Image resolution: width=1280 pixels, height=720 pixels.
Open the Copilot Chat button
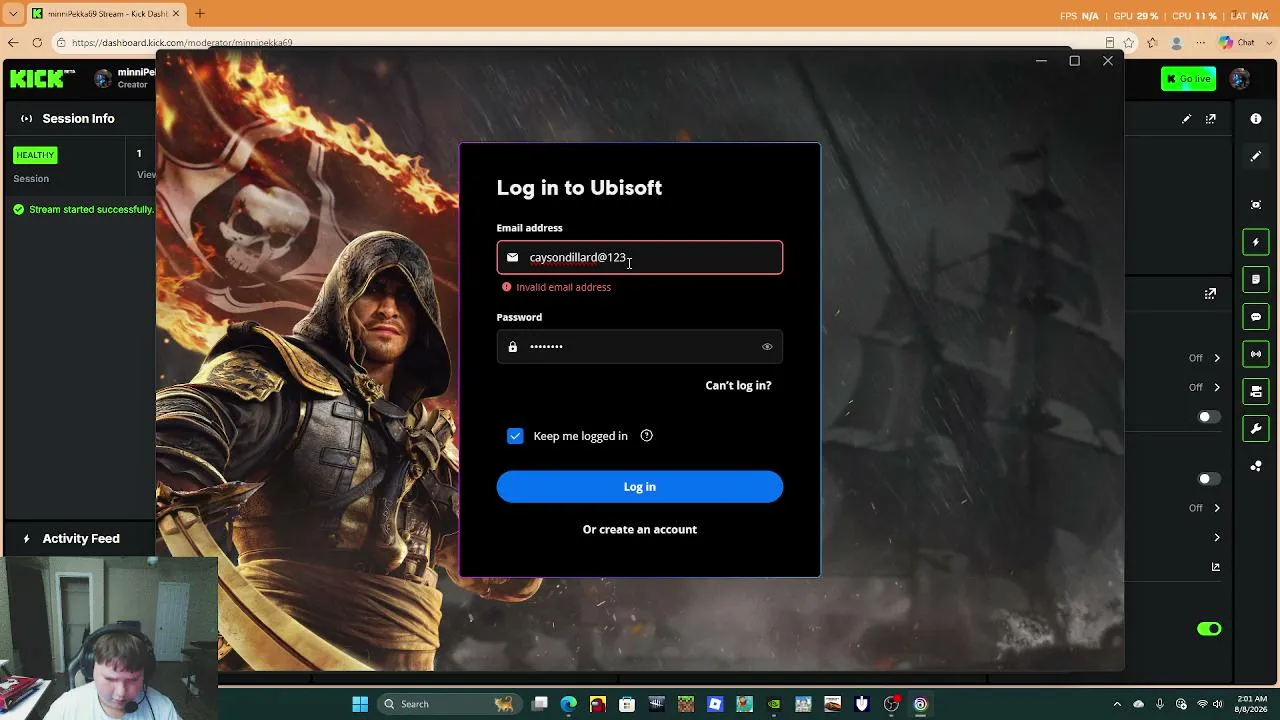(x=1237, y=43)
